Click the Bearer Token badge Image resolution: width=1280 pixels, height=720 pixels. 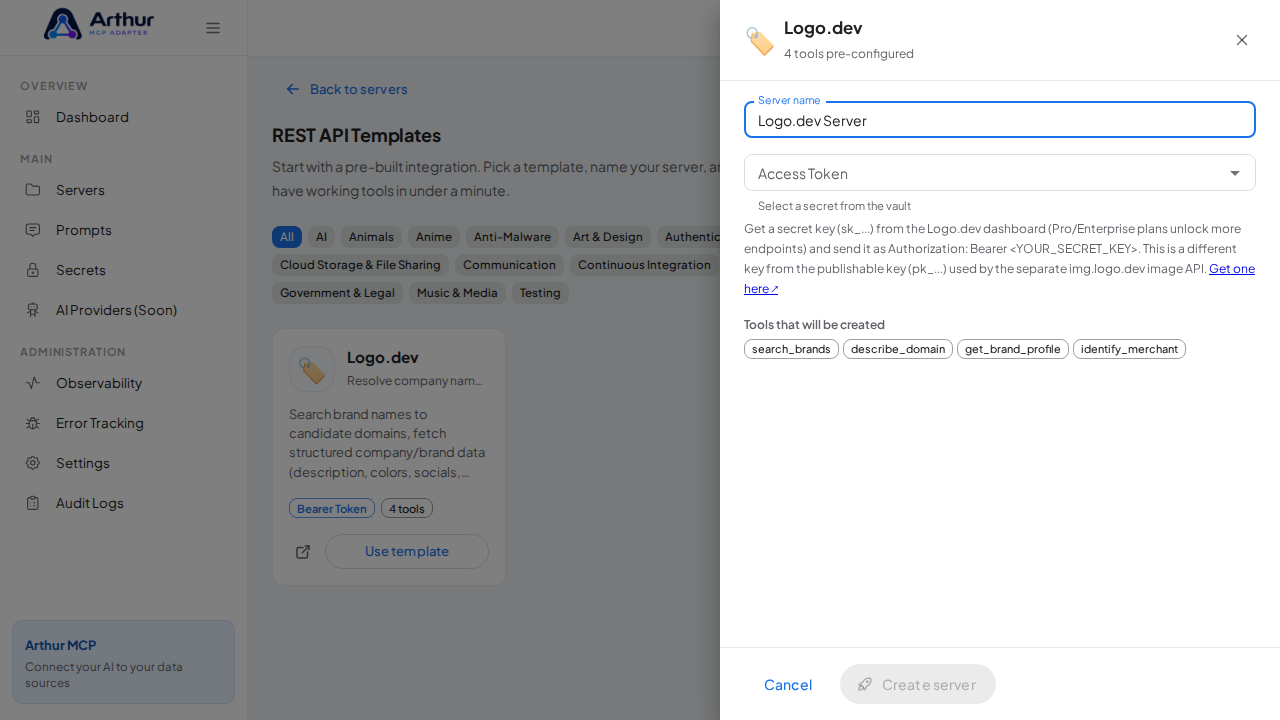coord(332,508)
